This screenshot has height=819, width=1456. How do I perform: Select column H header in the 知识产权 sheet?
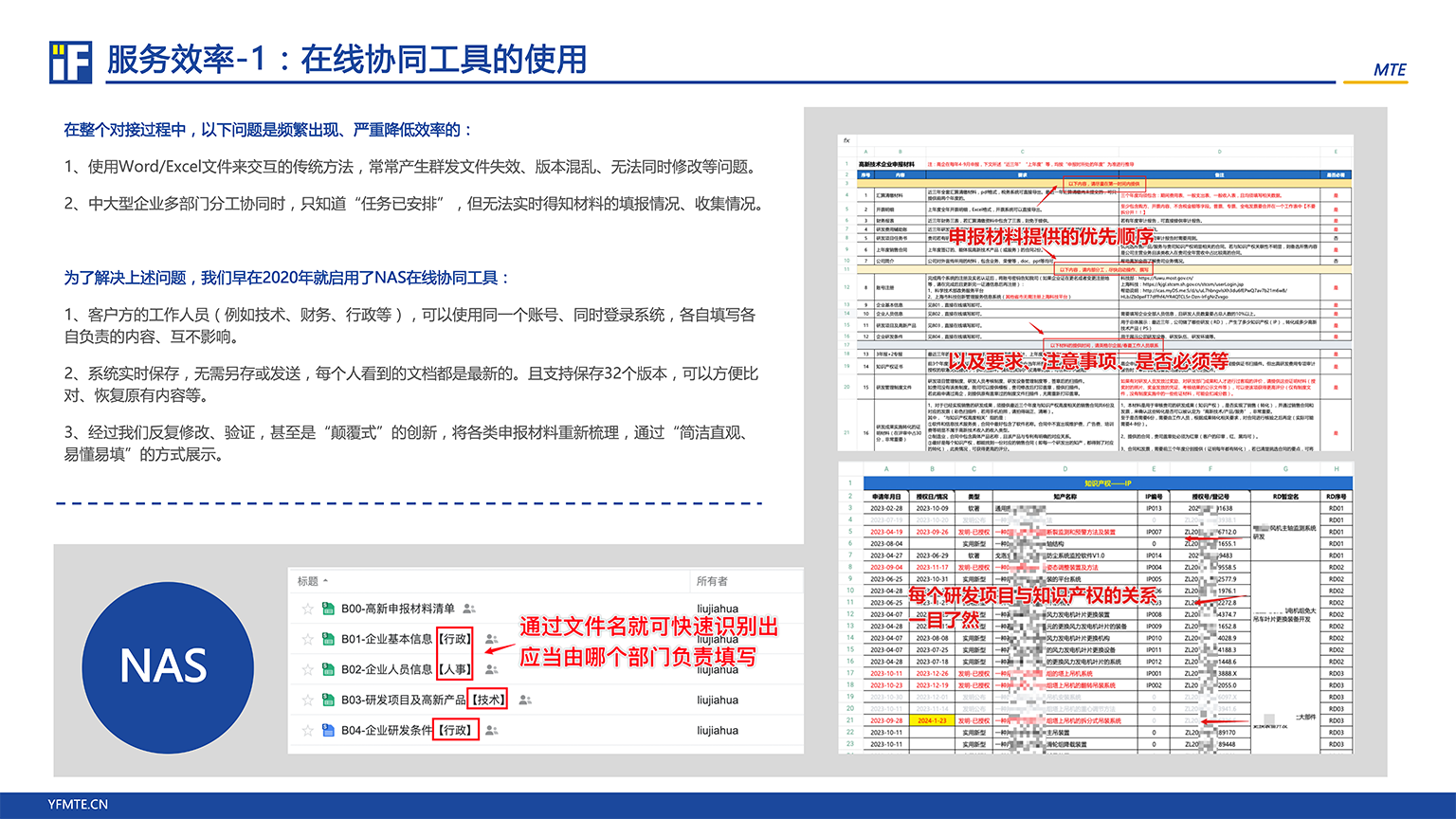click(x=1337, y=468)
